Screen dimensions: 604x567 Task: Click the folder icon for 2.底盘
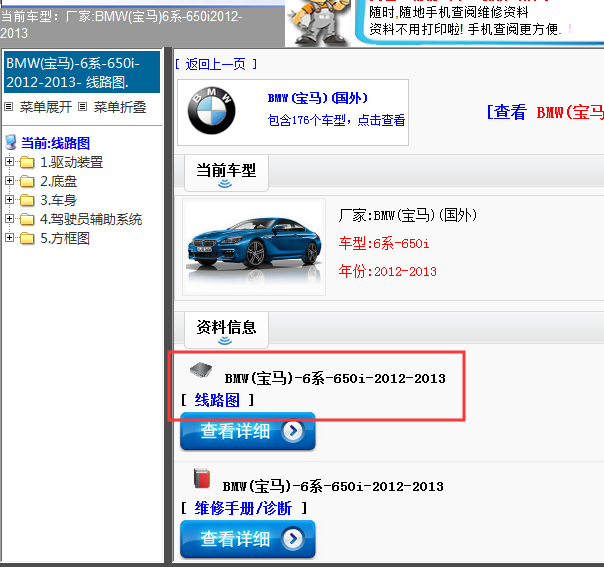point(27,181)
